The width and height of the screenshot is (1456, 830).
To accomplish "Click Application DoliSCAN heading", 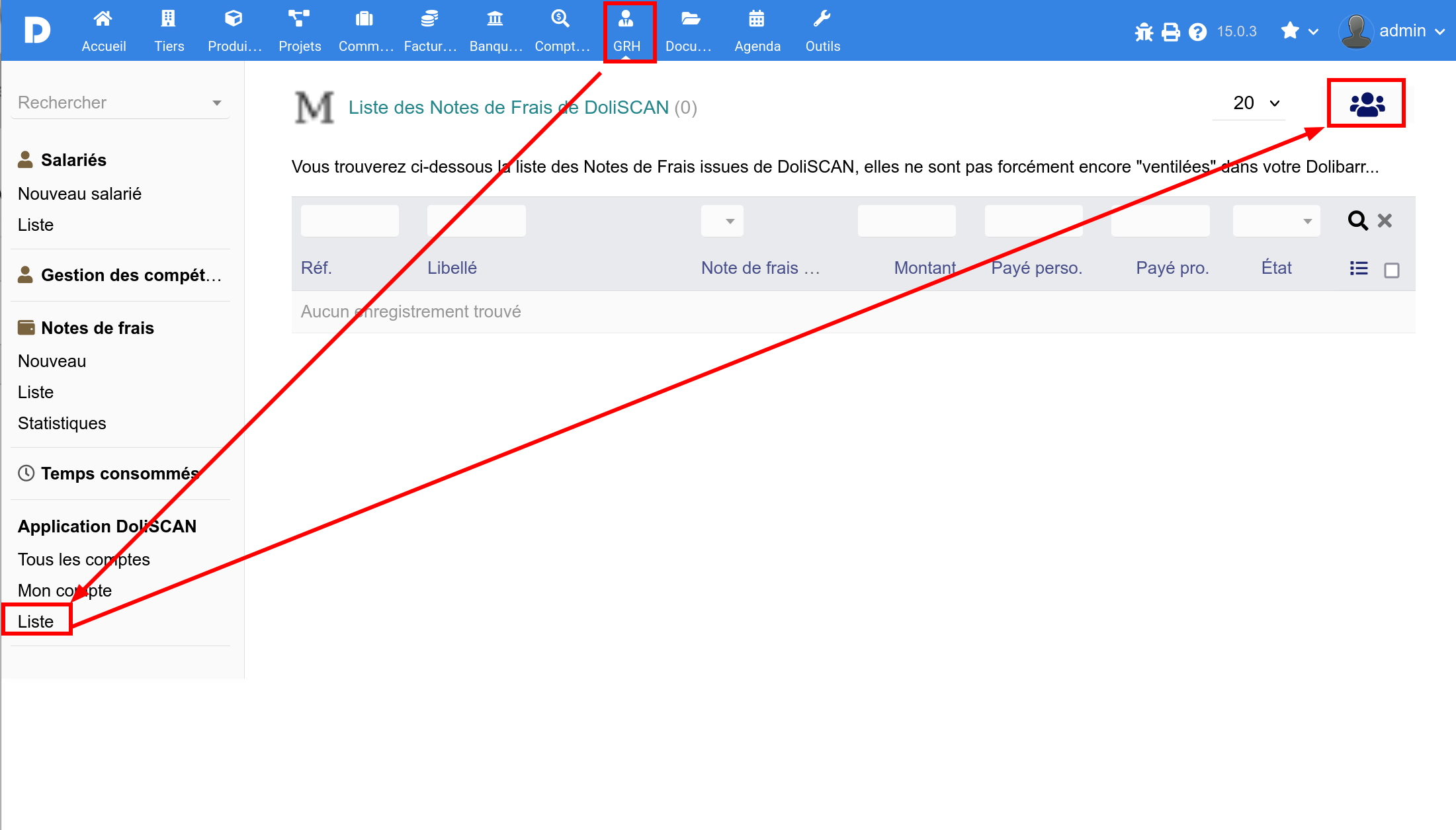I will tap(107, 526).
